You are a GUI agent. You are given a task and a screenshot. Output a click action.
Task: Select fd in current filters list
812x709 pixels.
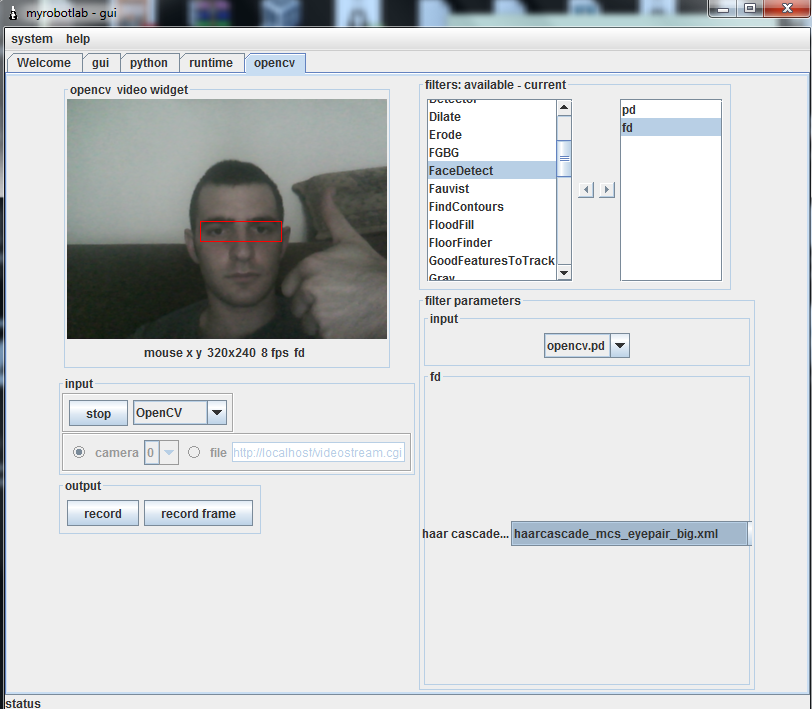[x=671, y=127]
